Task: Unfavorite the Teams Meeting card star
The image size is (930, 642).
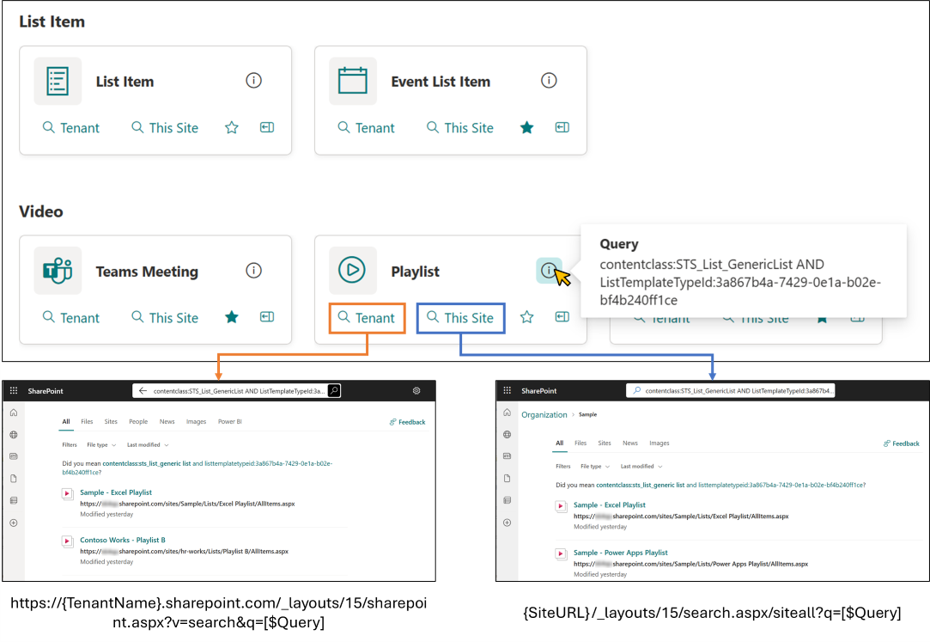Action: (x=232, y=317)
